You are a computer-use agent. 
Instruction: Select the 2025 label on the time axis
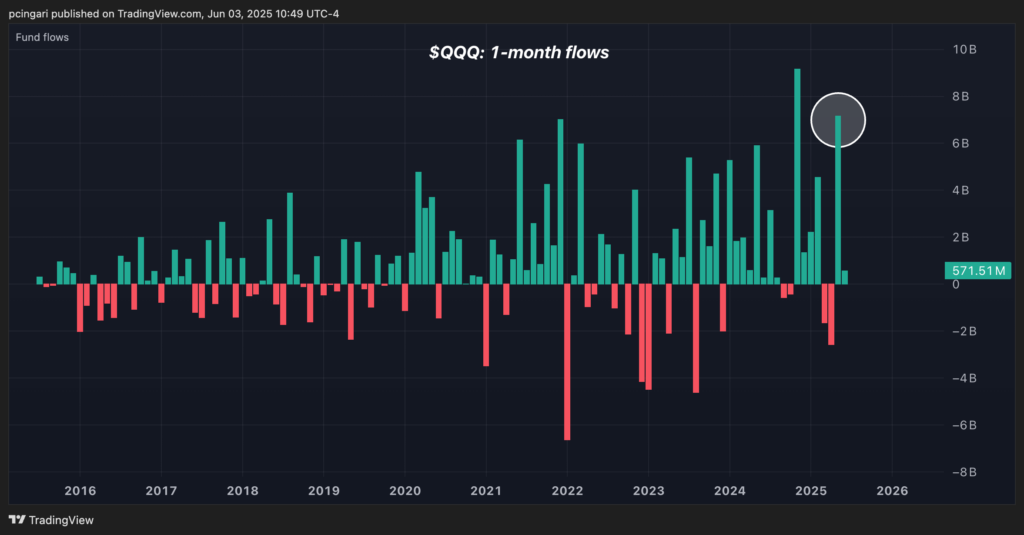click(x=810, y=491)
